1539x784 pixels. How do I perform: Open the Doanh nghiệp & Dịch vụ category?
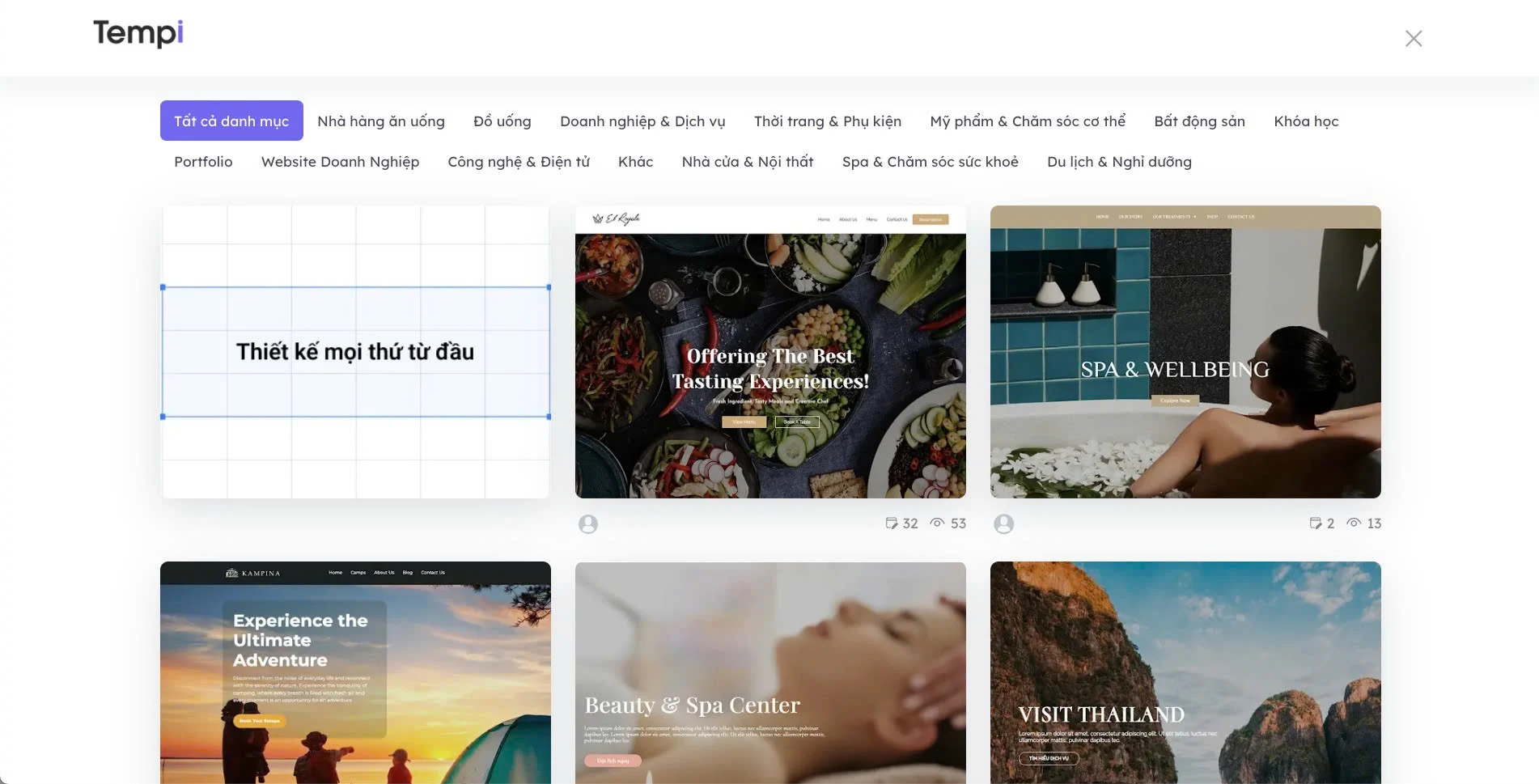point(642,121)
